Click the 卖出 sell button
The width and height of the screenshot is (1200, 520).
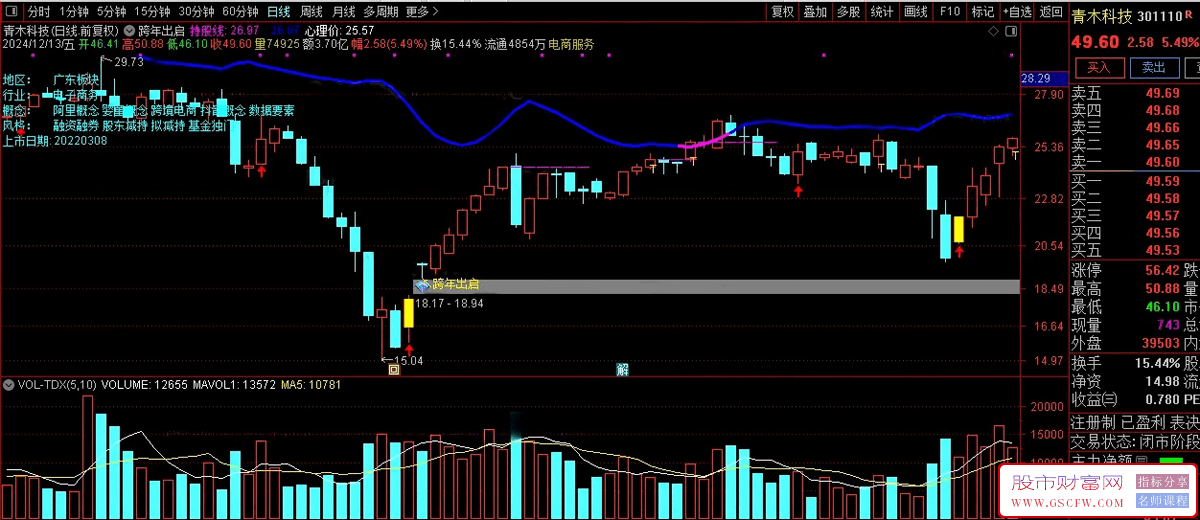click(1153, 67)
